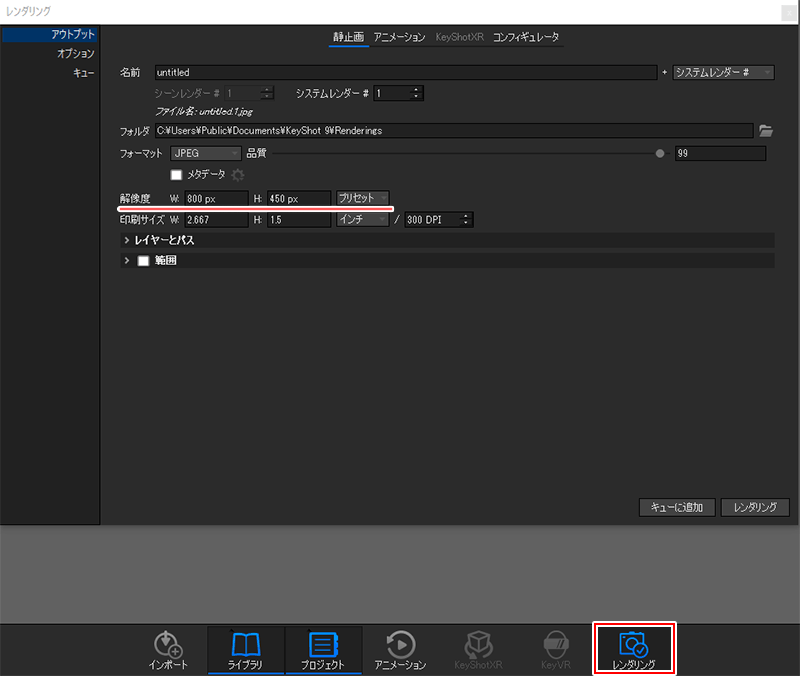Expand the レイヤーとパス section

pyautogui.click(x=126, y=240)
